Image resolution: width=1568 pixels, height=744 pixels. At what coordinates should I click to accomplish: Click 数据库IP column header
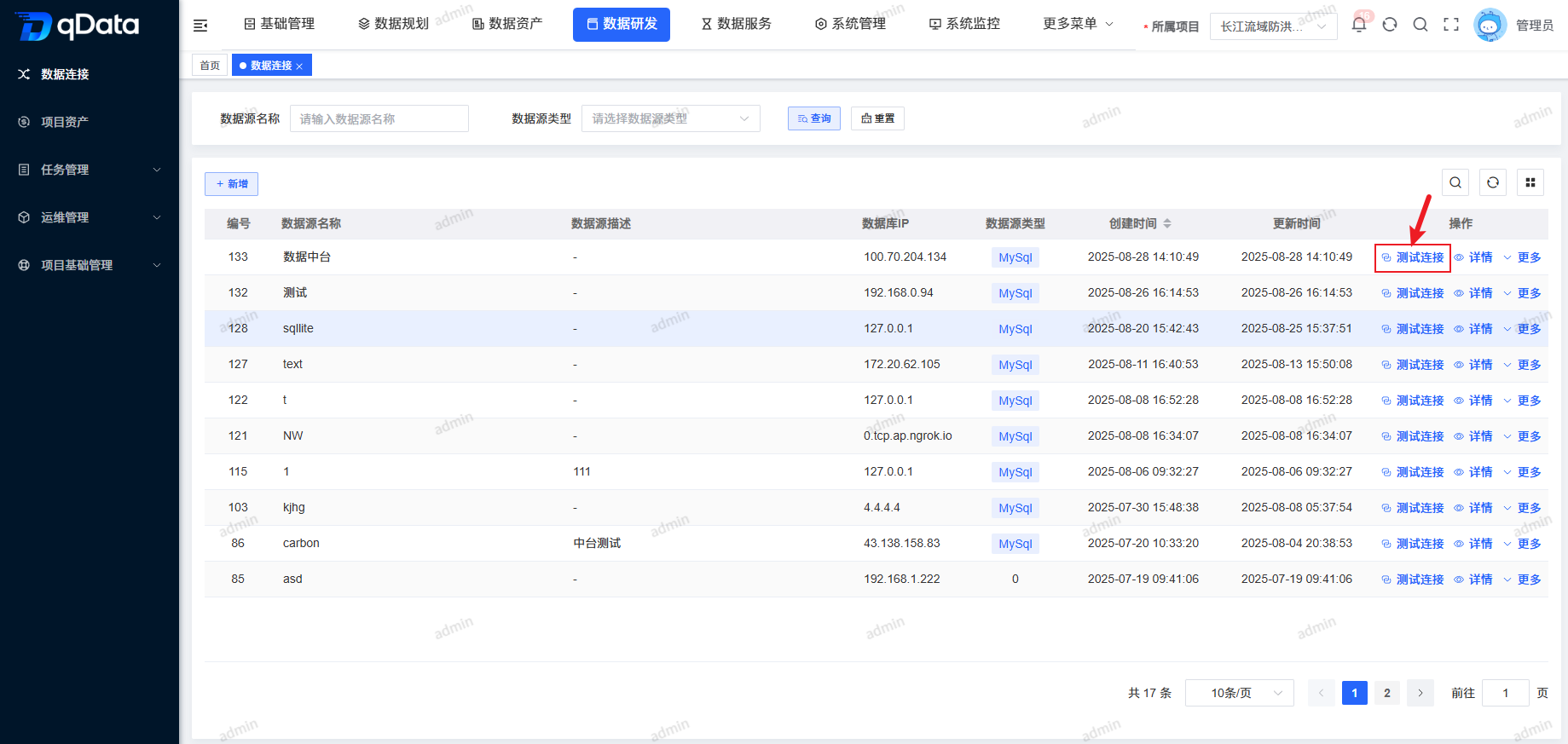885,223
